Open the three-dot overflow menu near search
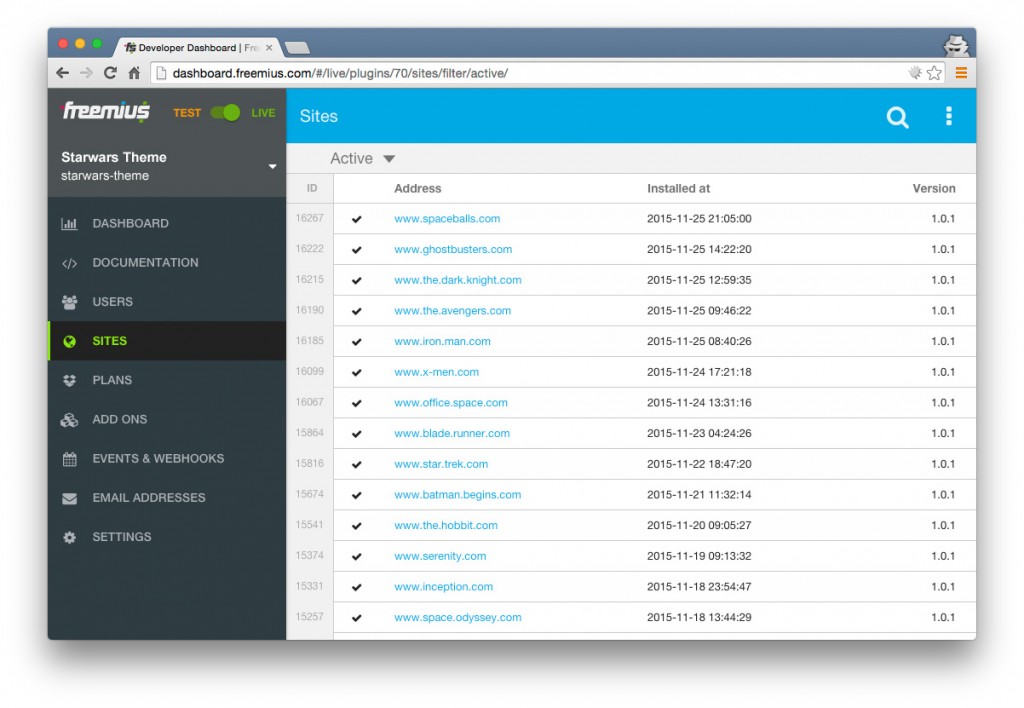Viewport: 1024px width, 708px height. coord(948,116)
